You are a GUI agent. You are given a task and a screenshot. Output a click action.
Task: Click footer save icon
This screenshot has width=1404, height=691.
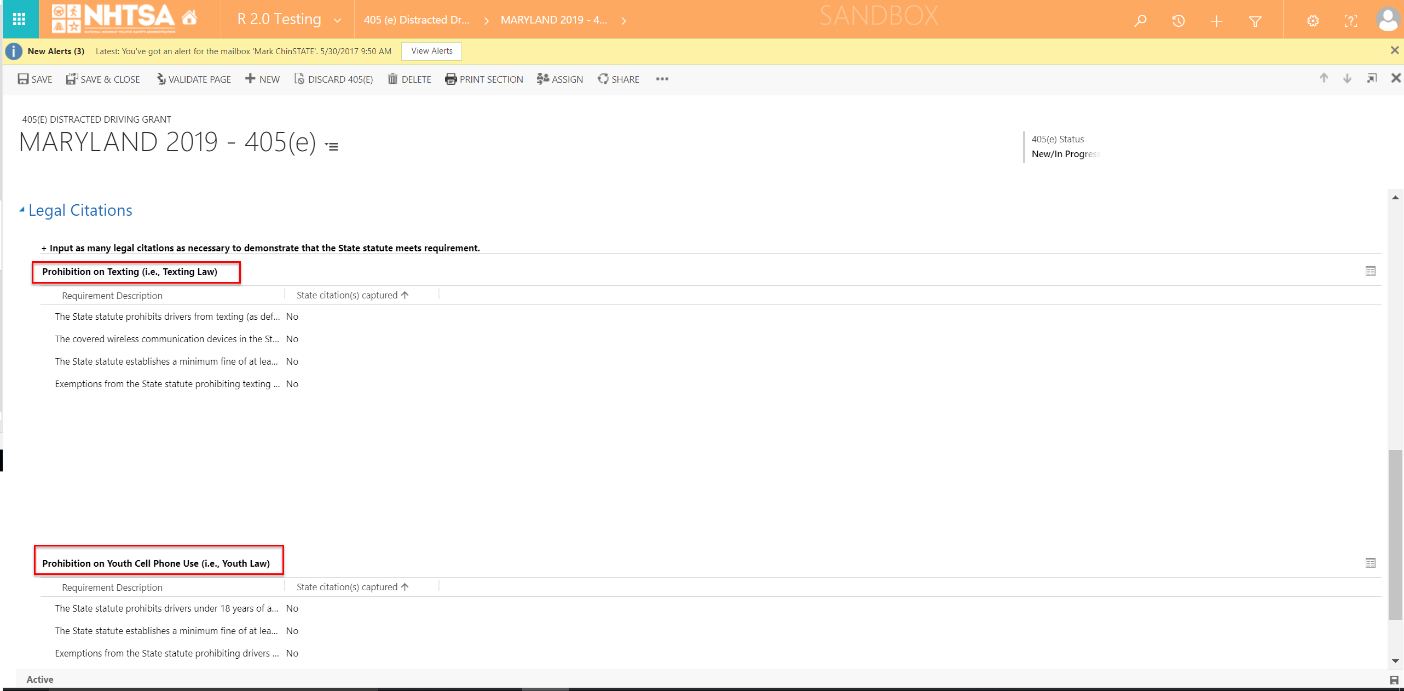(1394, 680)
